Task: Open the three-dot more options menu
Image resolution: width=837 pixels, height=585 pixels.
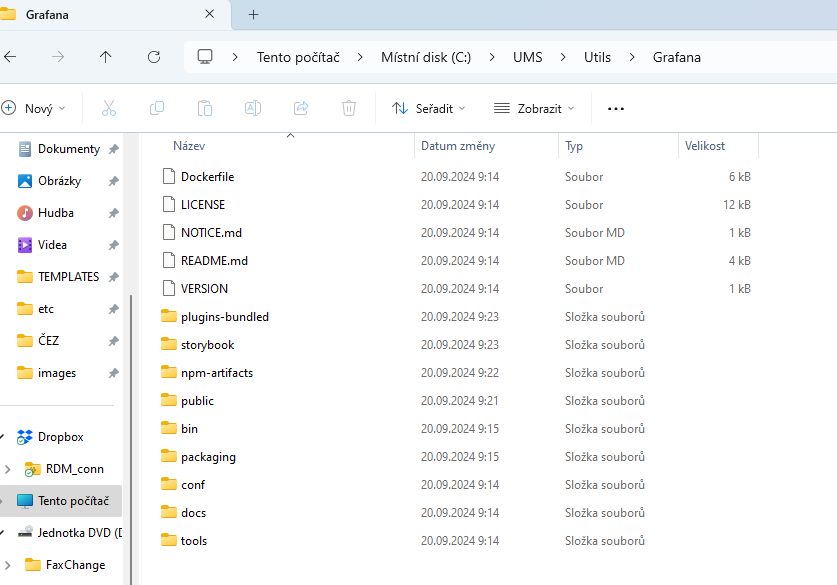Action: click(616, 108)
